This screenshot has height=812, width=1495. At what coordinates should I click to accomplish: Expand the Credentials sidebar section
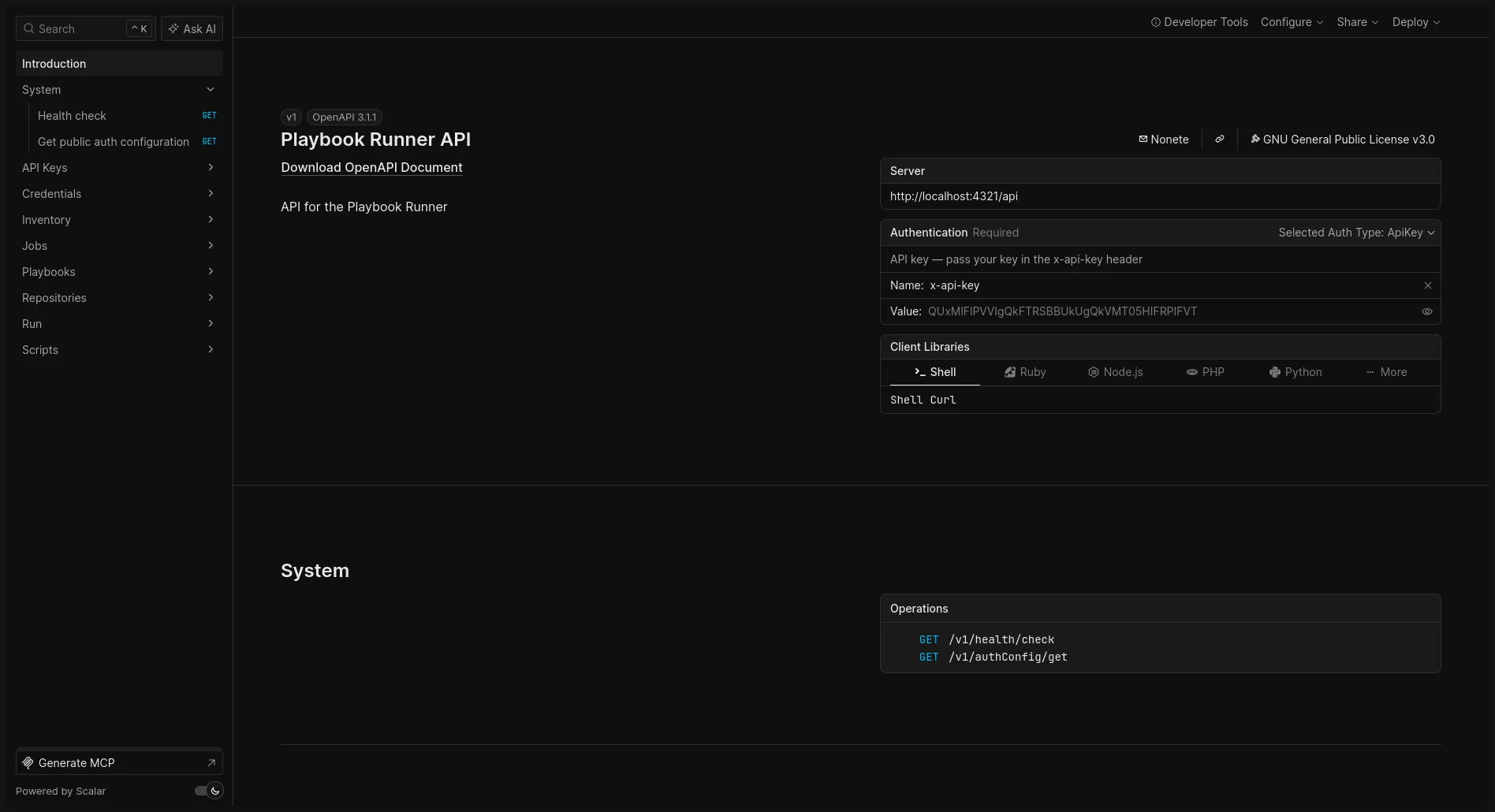pyautogui.click(x=211, y=194)
